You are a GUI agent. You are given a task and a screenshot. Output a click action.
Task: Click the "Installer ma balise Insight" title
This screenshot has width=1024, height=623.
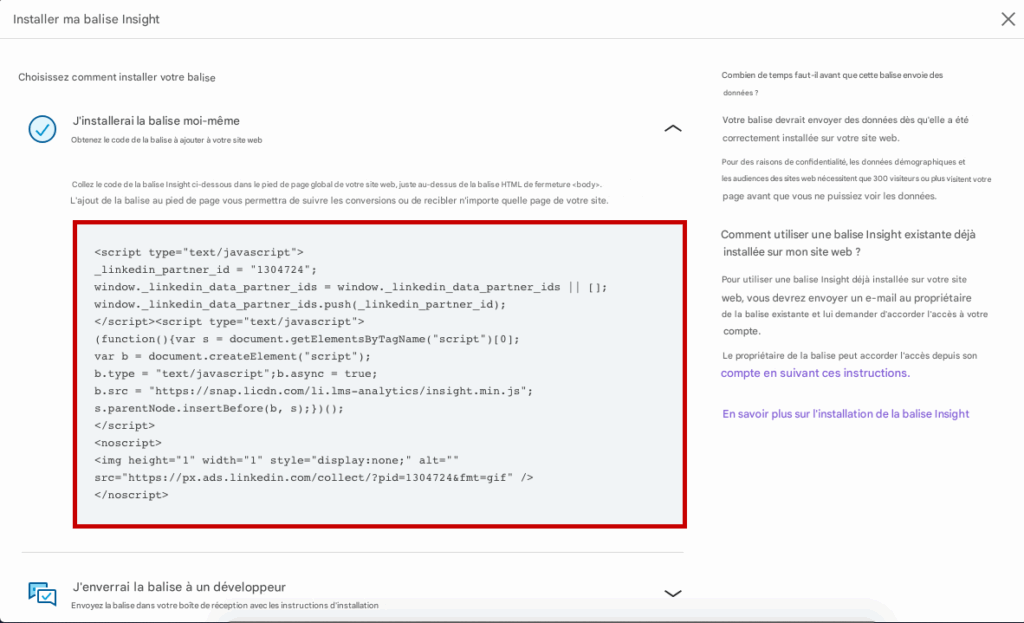pos(86,19)
